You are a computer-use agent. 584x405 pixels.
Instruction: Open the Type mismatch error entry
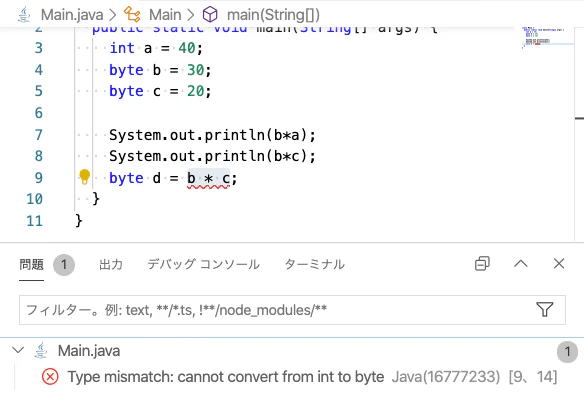226,377
